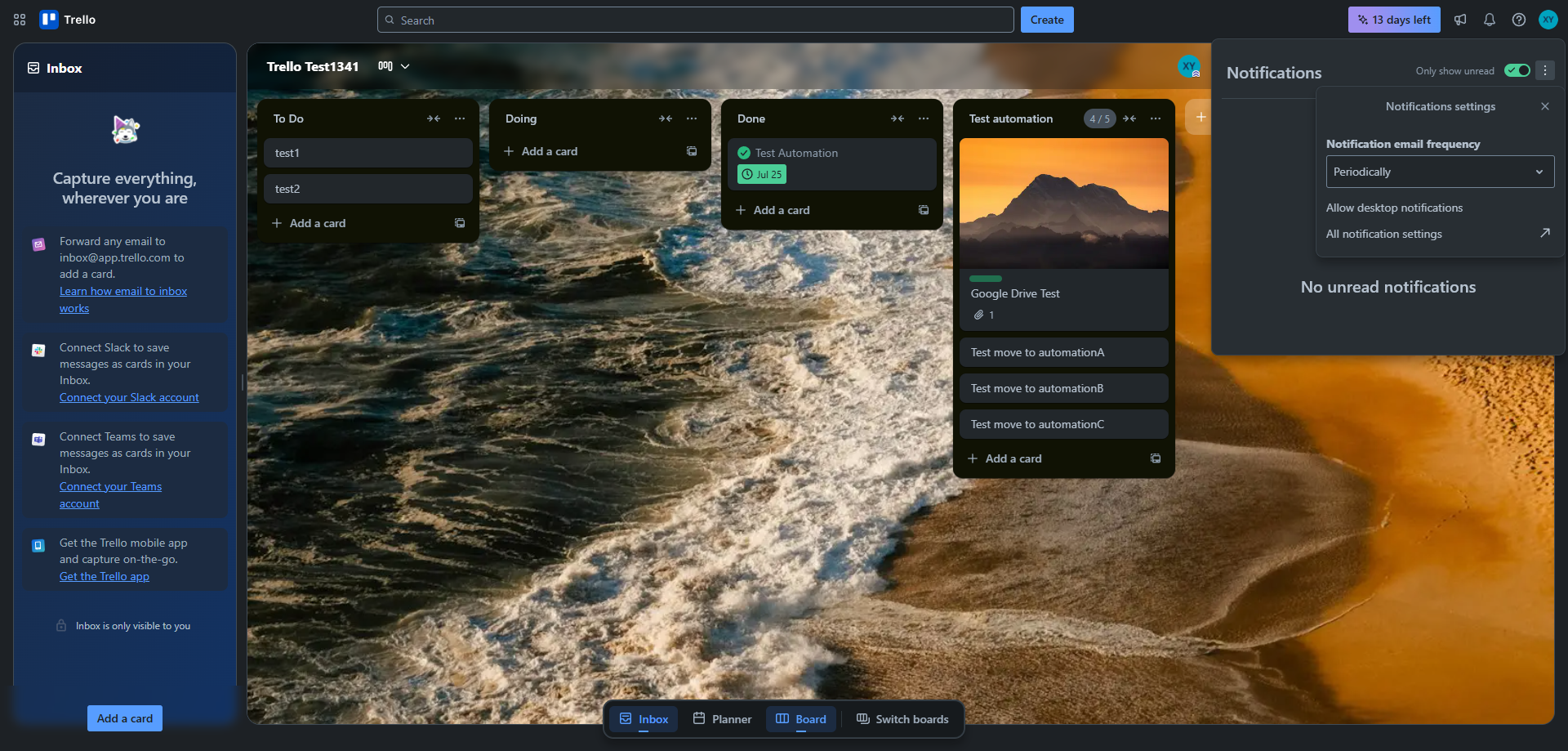The image size is (1568, 751).
Task: Open Switch boards in bottom bar
Action: (902, 719)
